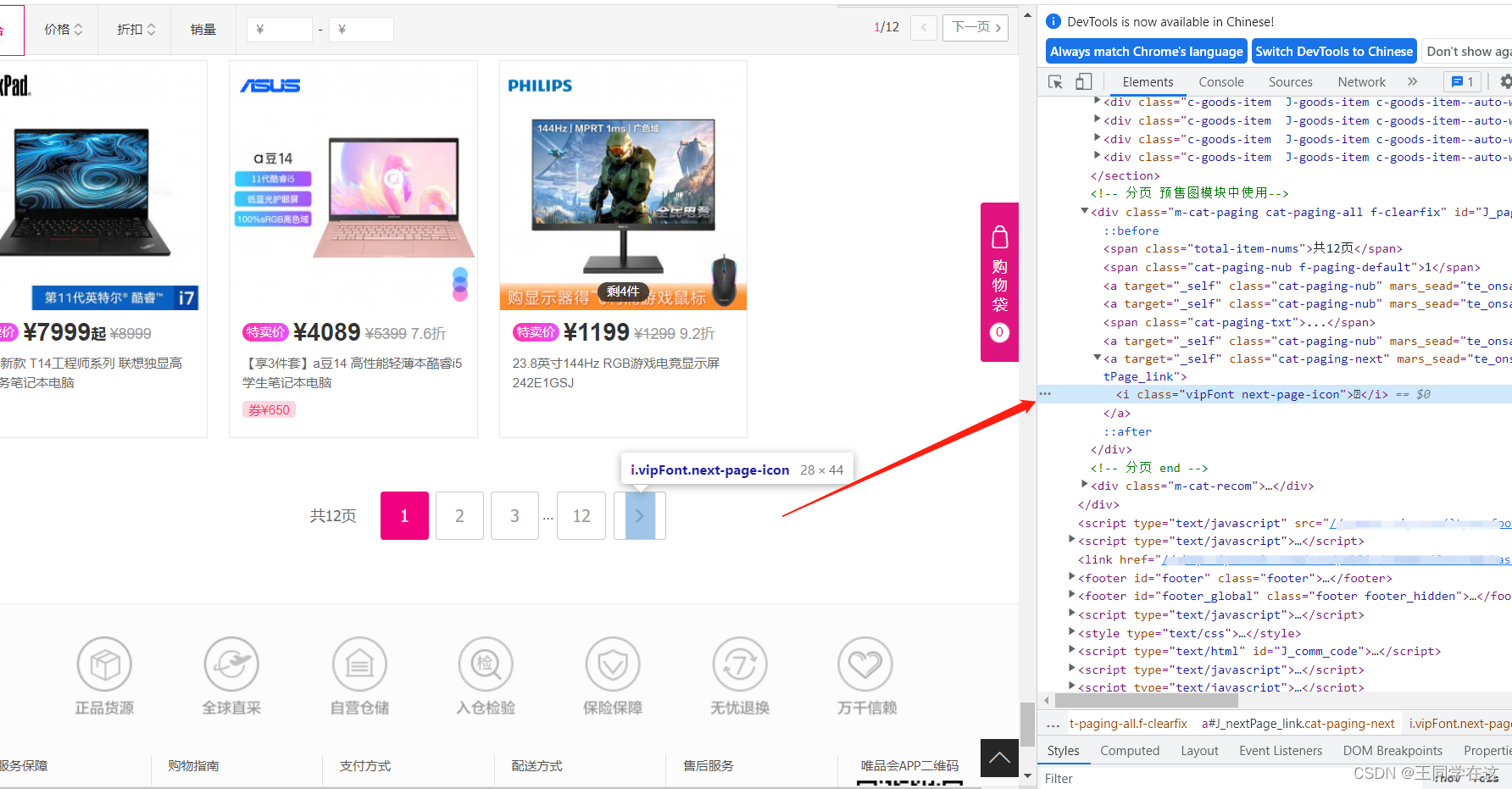Open the Sources tab
1512x789 pixels.
click(1291, 82)
